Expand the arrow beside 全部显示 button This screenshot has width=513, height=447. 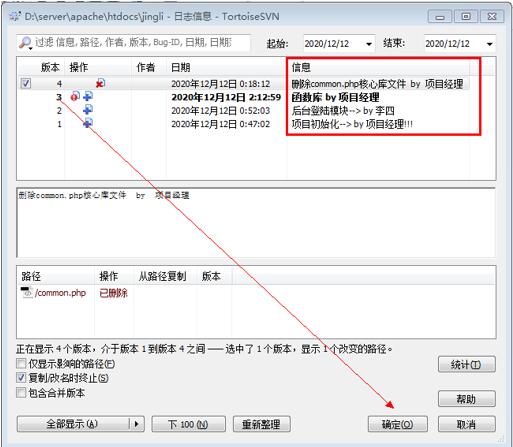pyautogui.click(x=136, y=424)
